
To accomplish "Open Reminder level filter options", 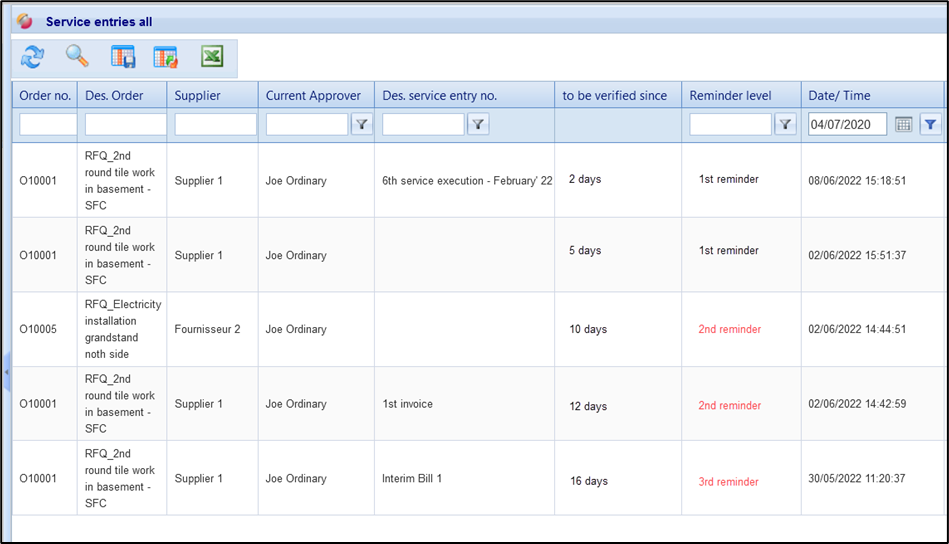I will (786, 124).
